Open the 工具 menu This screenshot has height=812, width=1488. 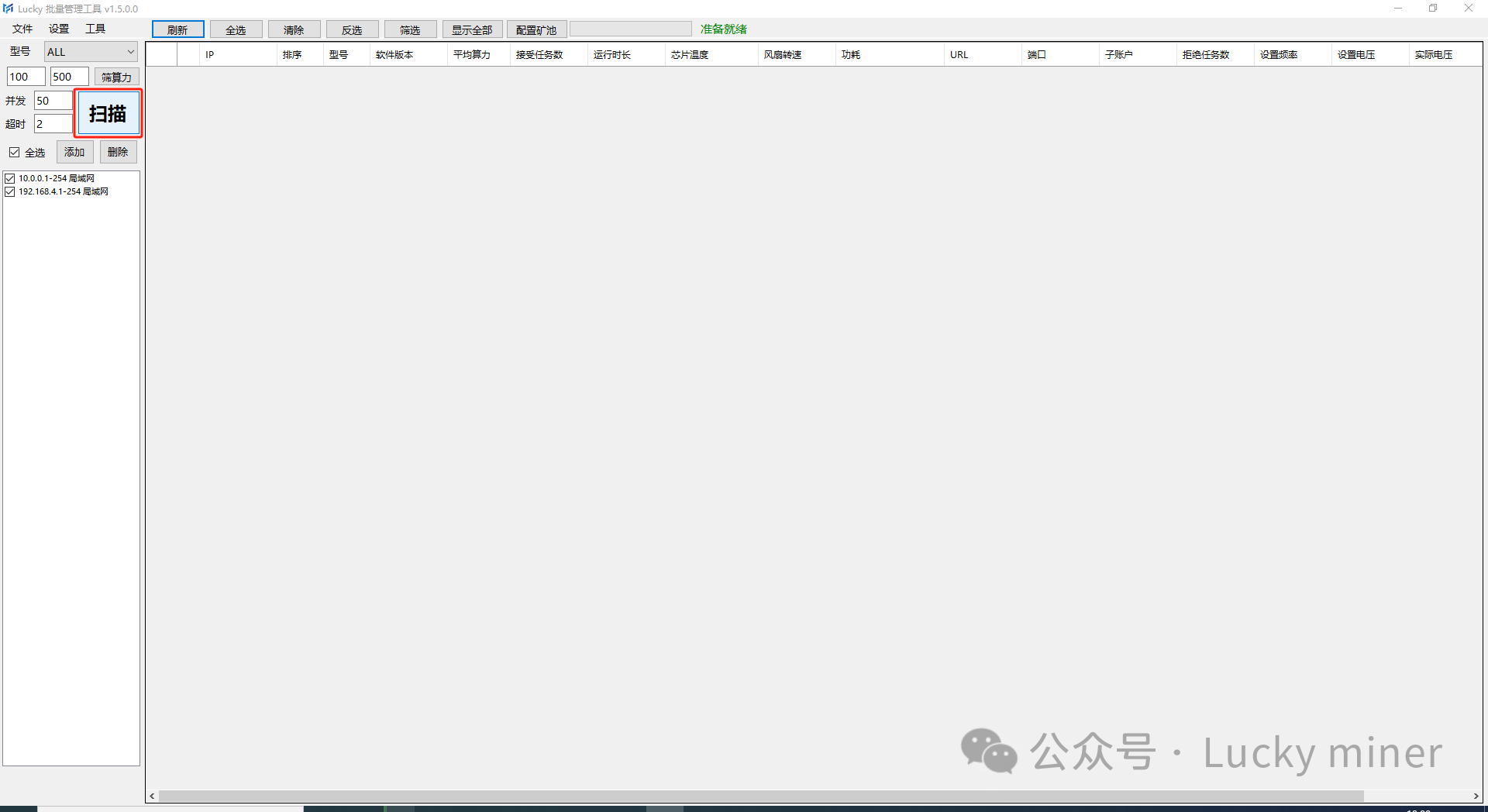95,29
